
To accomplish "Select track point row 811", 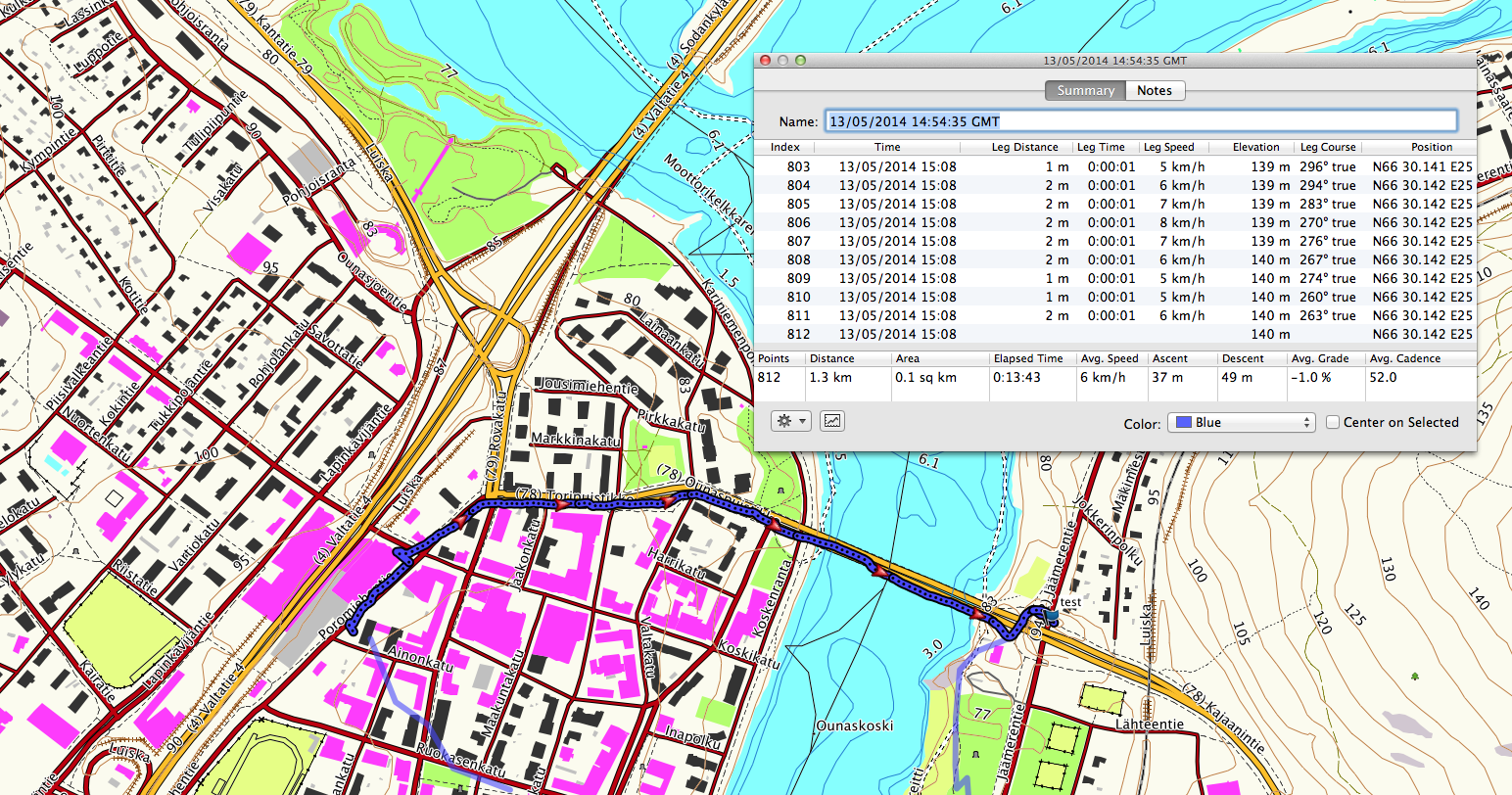I will [1115, 315].
